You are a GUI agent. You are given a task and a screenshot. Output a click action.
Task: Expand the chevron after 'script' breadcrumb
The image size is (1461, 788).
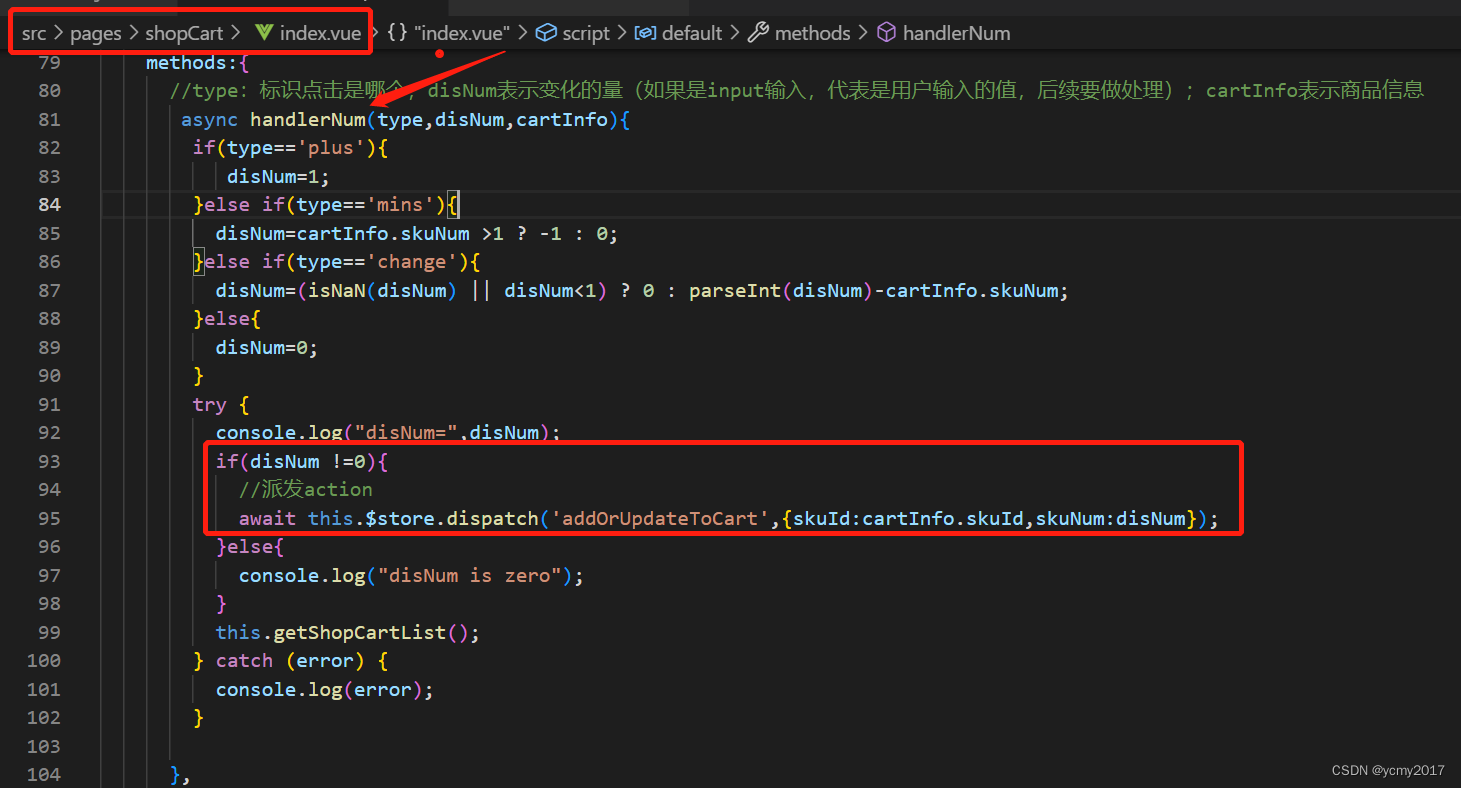point(623,33)
